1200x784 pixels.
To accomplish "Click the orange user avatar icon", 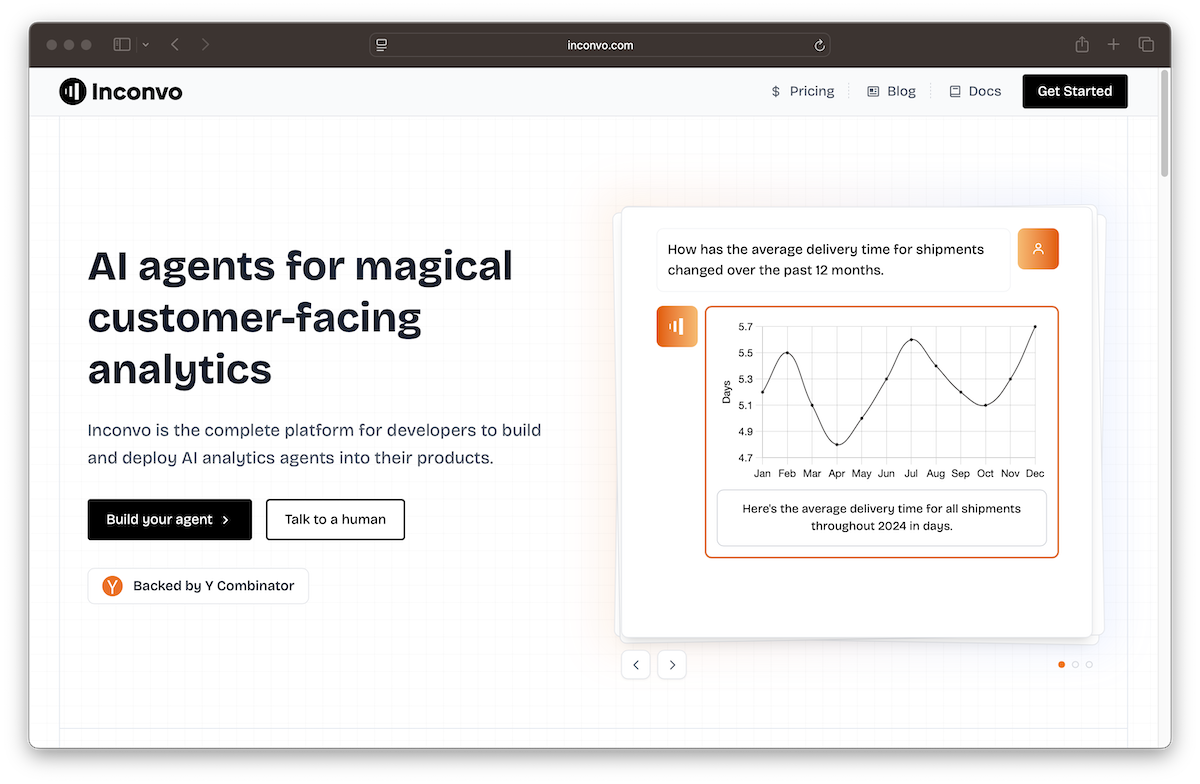I will click(1038, 249).
